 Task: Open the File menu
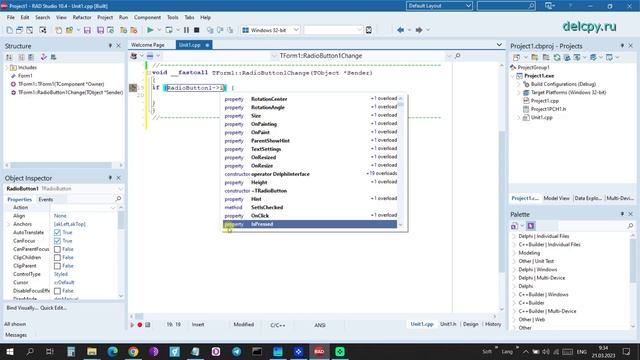click(x=11, y=18)
